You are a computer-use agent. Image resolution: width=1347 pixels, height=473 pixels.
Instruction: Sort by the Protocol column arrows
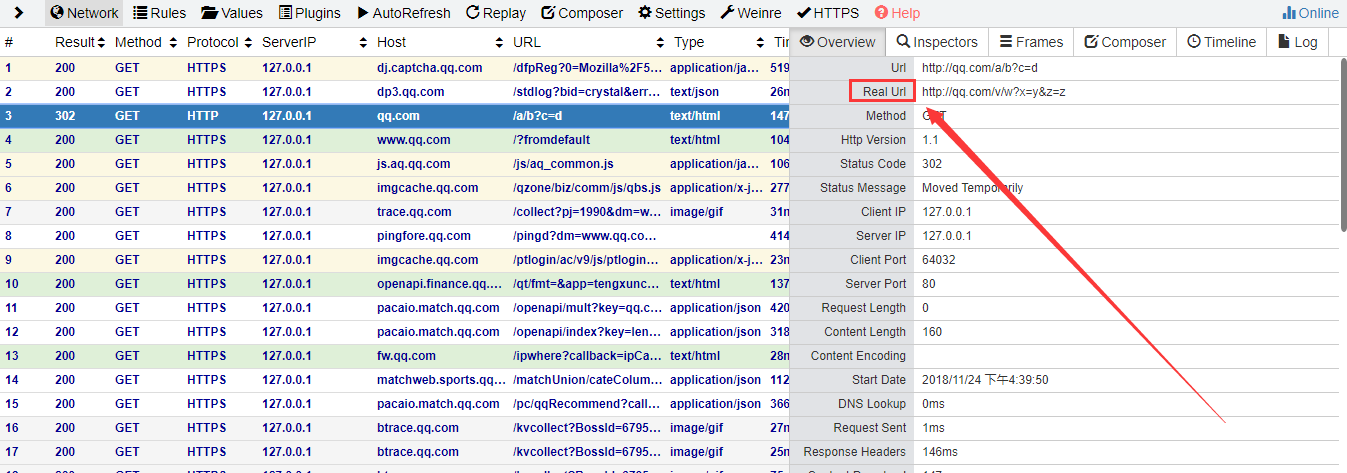(x=247, y=42)
